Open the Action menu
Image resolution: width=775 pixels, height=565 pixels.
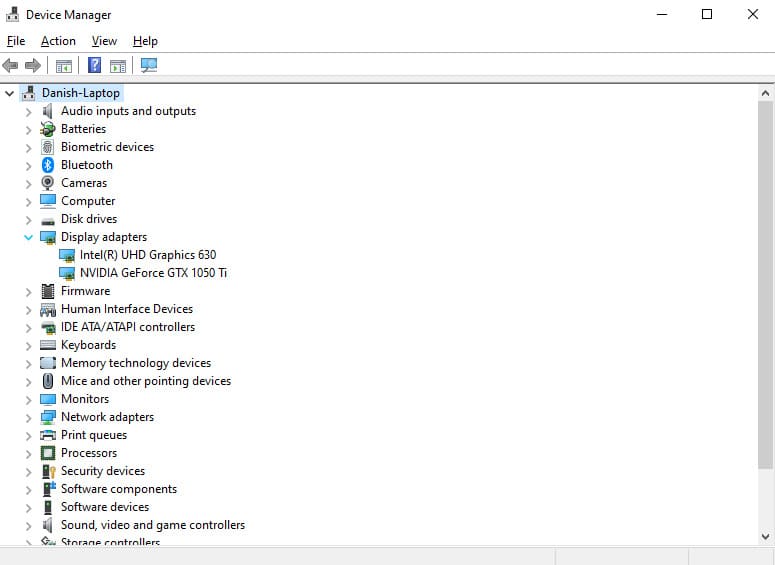click(58, 41)
